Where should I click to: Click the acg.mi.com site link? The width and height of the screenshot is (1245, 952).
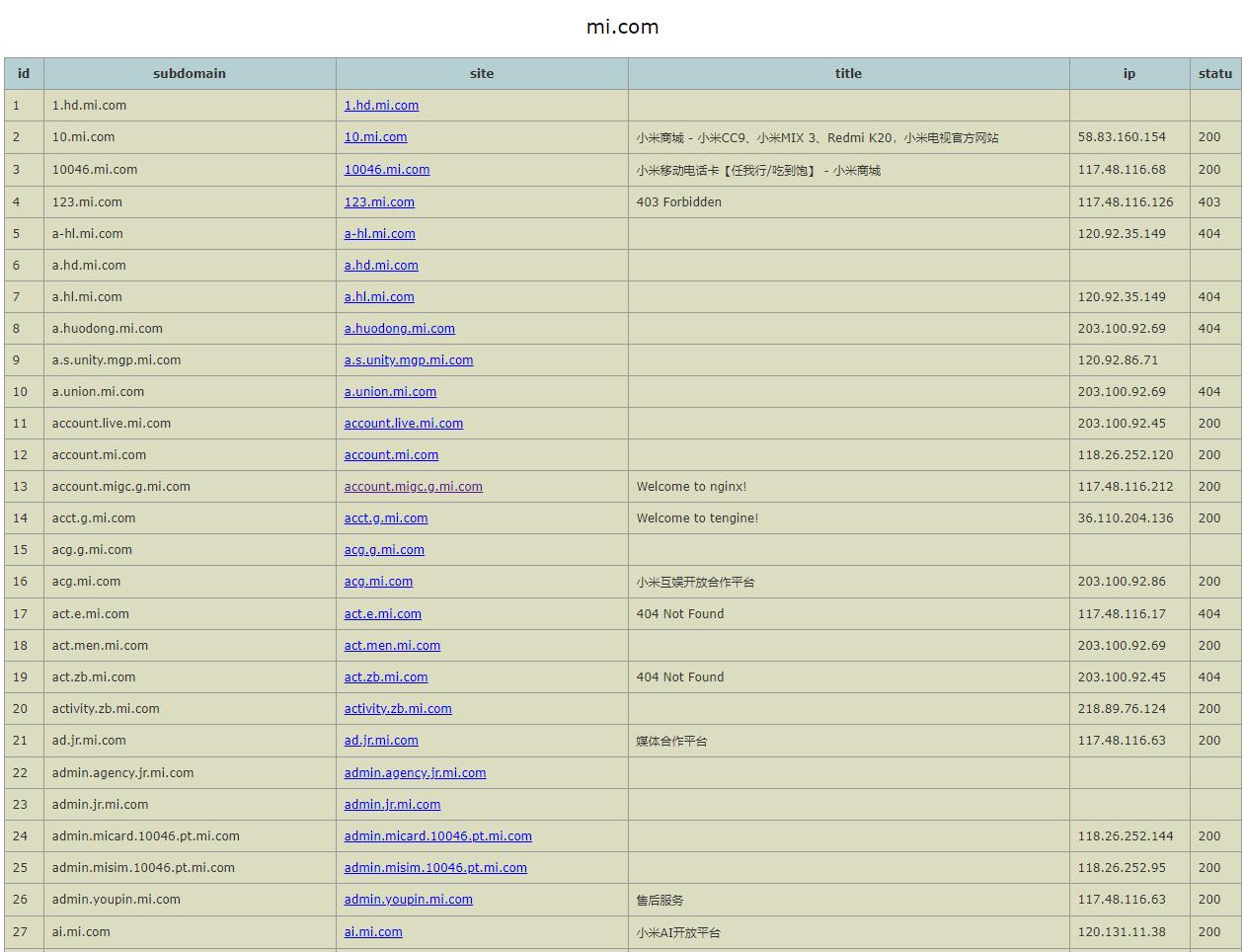pos(378,581)
